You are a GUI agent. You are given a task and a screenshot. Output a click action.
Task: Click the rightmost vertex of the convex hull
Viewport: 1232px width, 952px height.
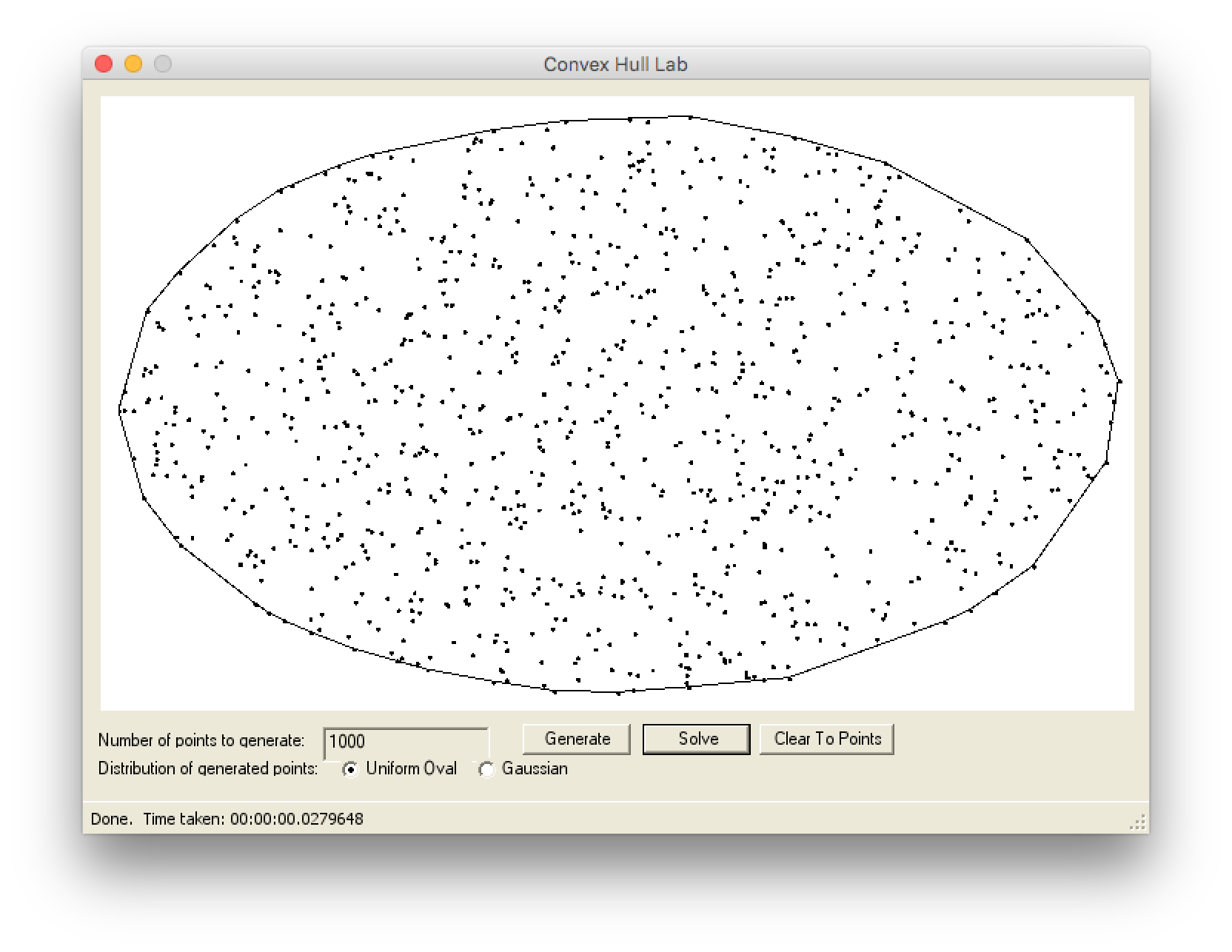pos(1119,382)
